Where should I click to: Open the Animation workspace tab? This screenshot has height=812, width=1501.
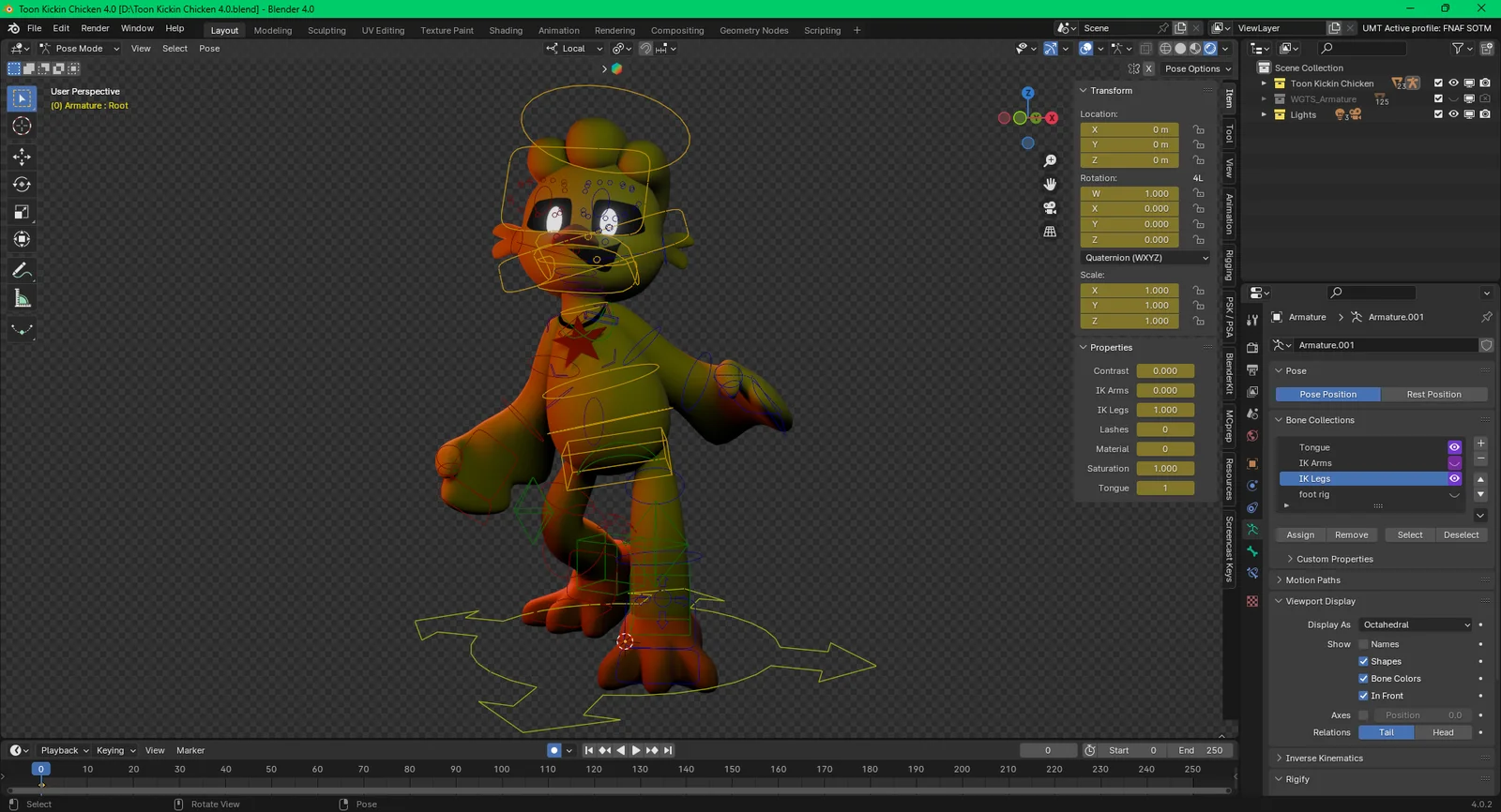(559, 30)
